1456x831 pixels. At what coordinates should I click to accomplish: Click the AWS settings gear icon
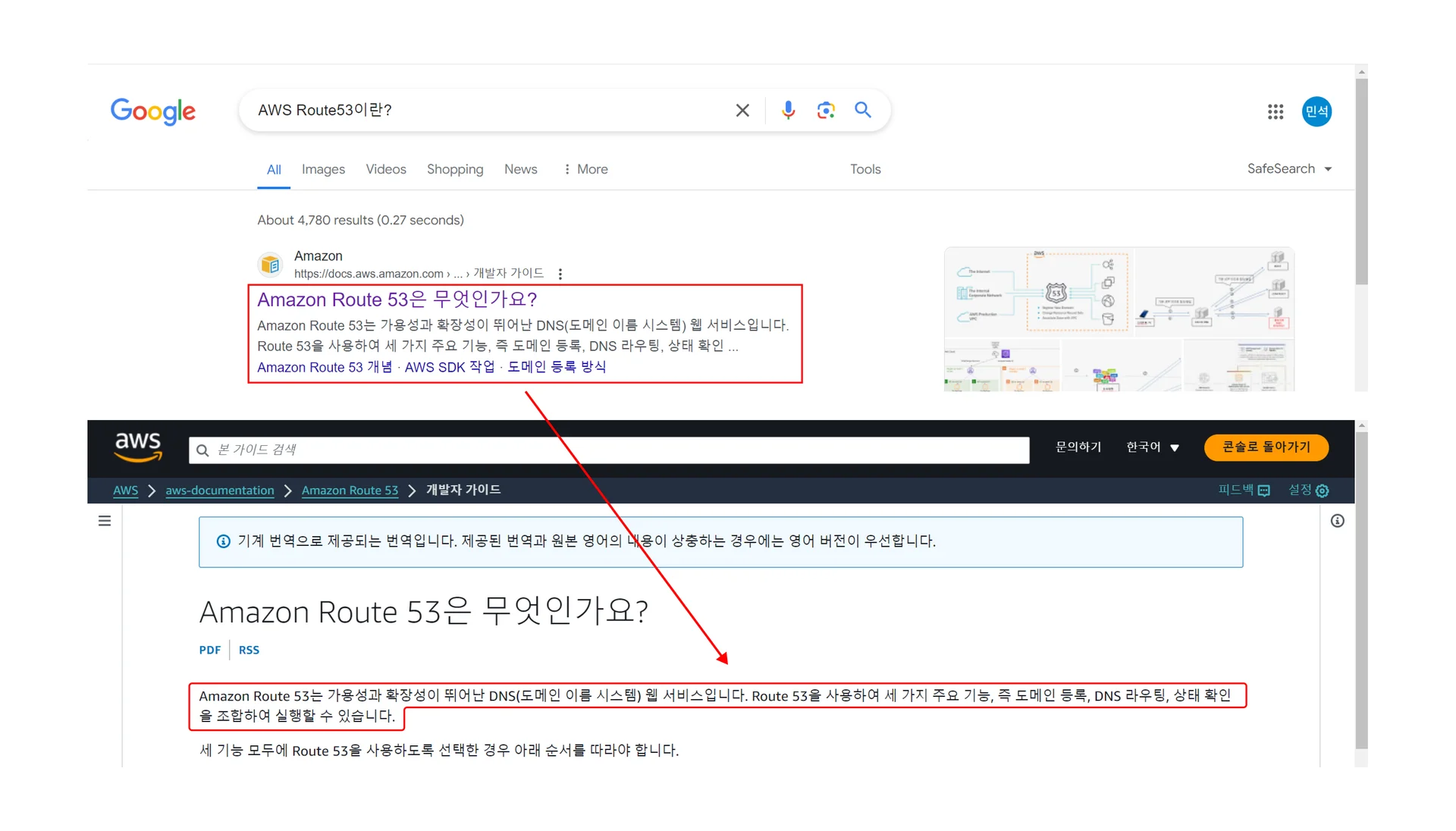pyautogui.click(x=1323, y=491)
